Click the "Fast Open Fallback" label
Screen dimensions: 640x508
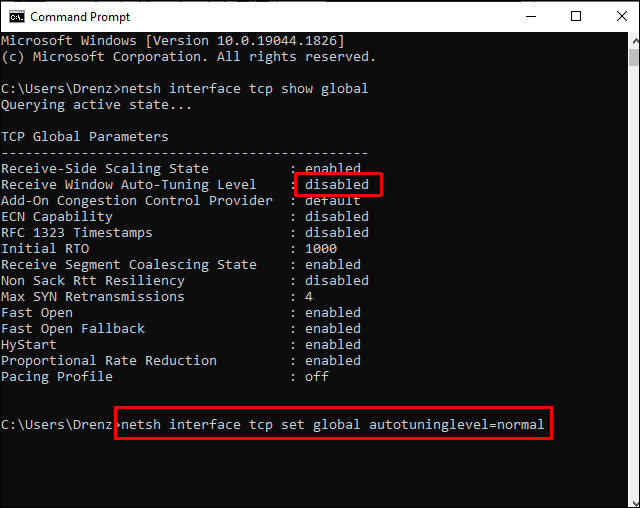click(x=73, y=329)
